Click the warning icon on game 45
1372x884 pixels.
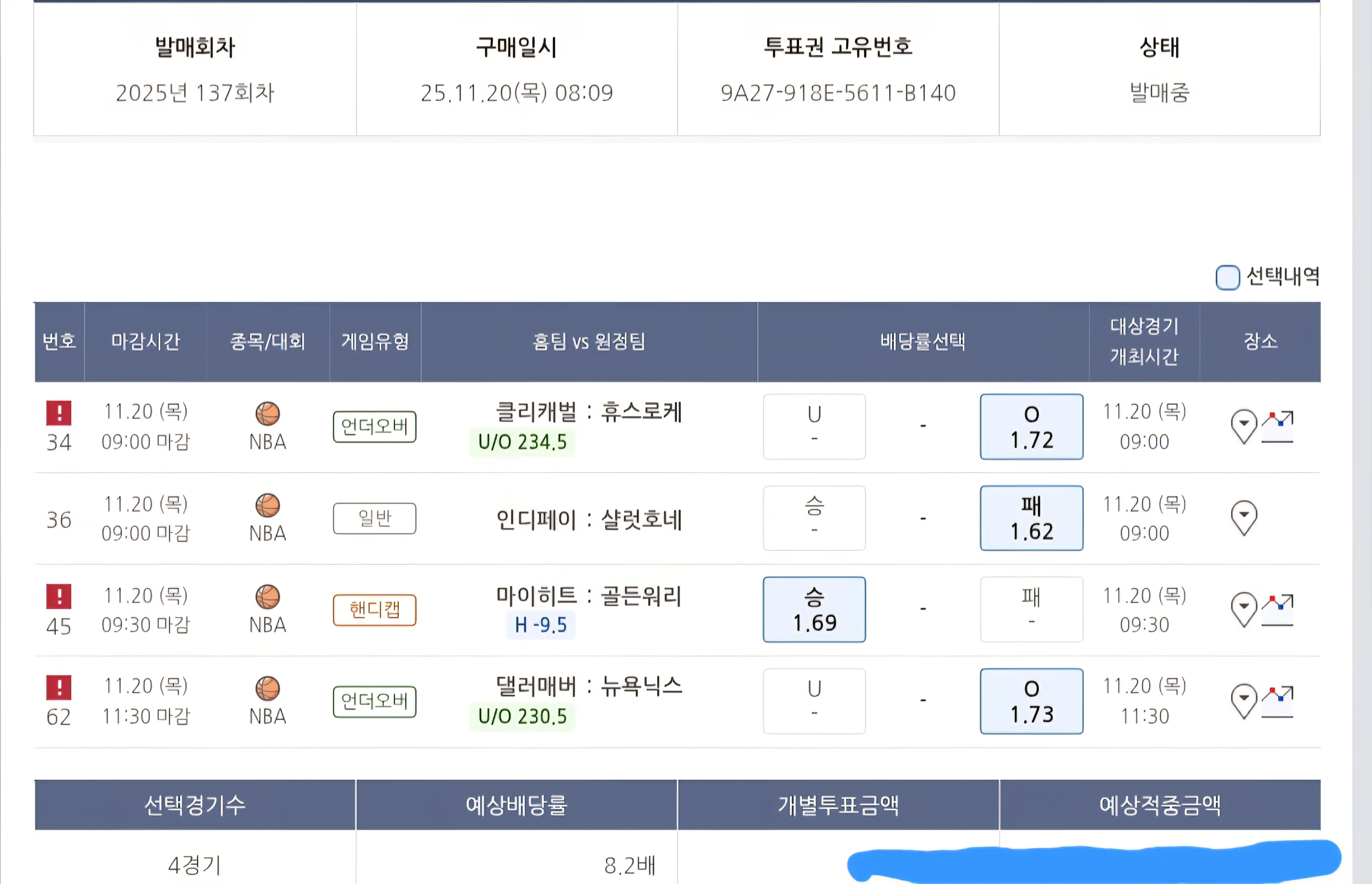59,596
